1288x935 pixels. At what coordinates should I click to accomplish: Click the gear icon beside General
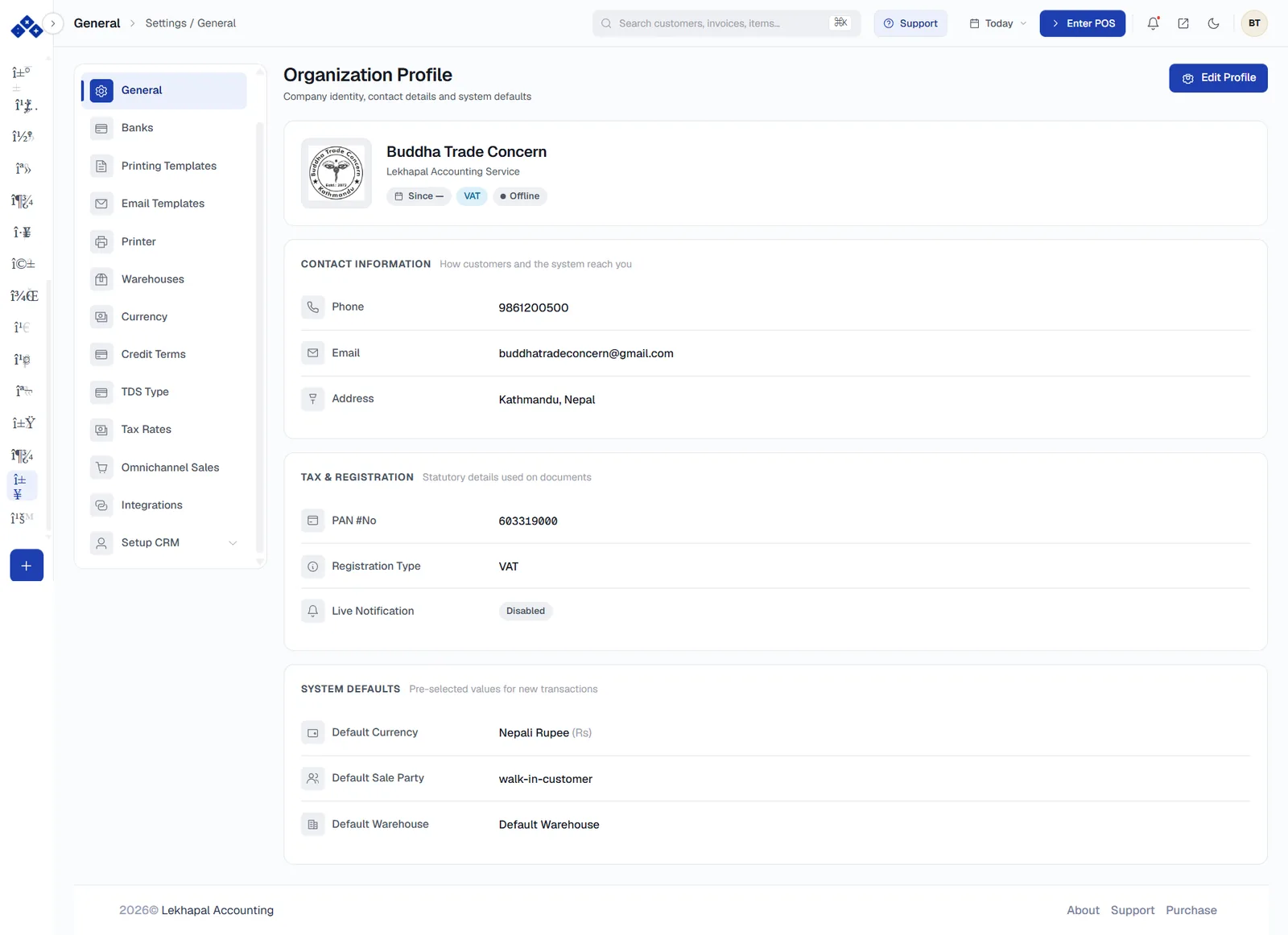click(x=101, y=91)
